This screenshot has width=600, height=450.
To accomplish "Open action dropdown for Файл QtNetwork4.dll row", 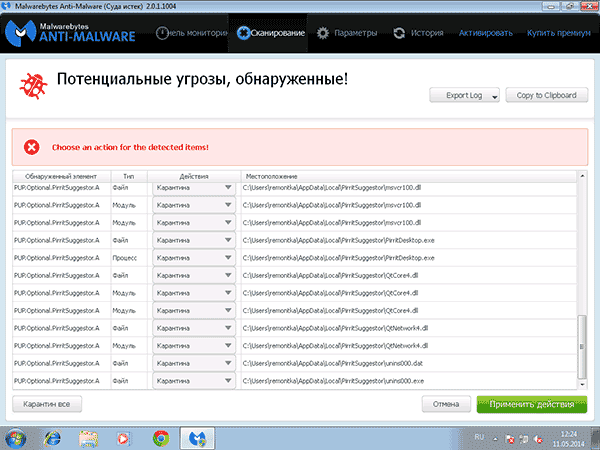I will (x=194, y=328).
